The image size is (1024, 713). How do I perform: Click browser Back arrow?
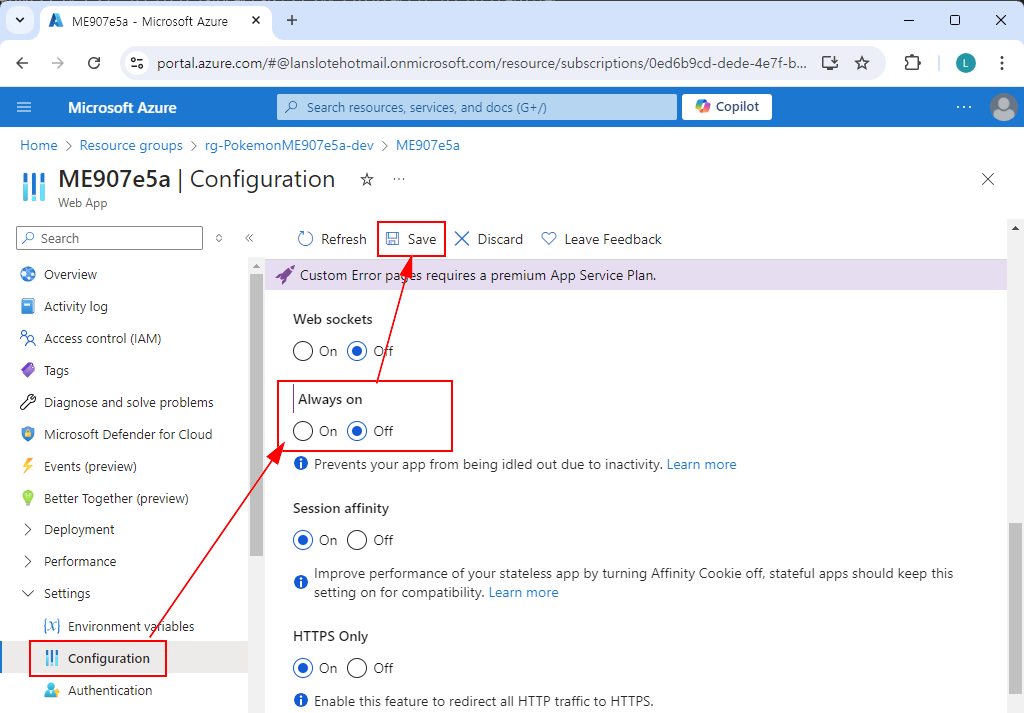(x=22, y=63)
